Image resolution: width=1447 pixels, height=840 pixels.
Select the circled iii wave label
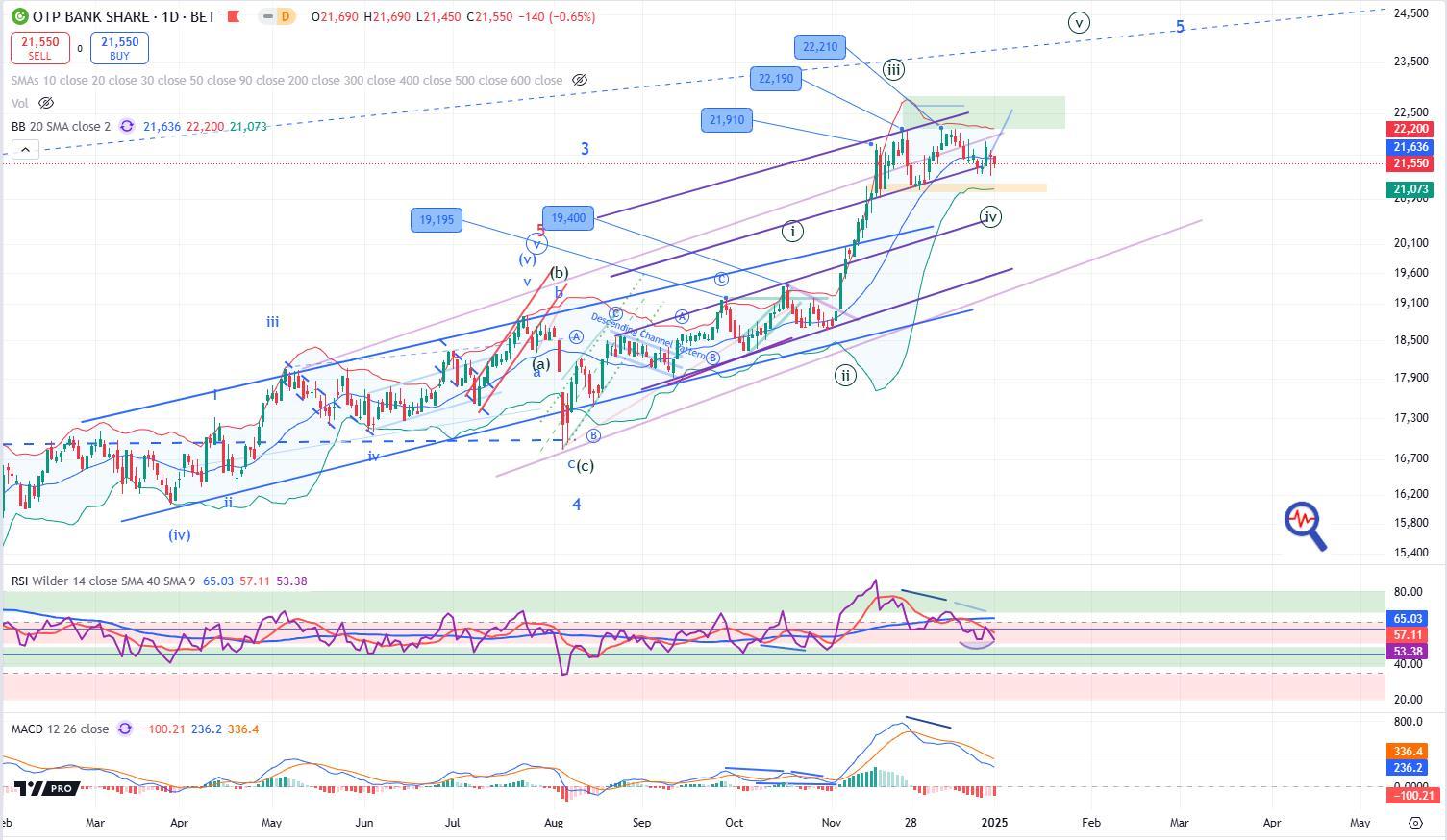click(893, 69)
